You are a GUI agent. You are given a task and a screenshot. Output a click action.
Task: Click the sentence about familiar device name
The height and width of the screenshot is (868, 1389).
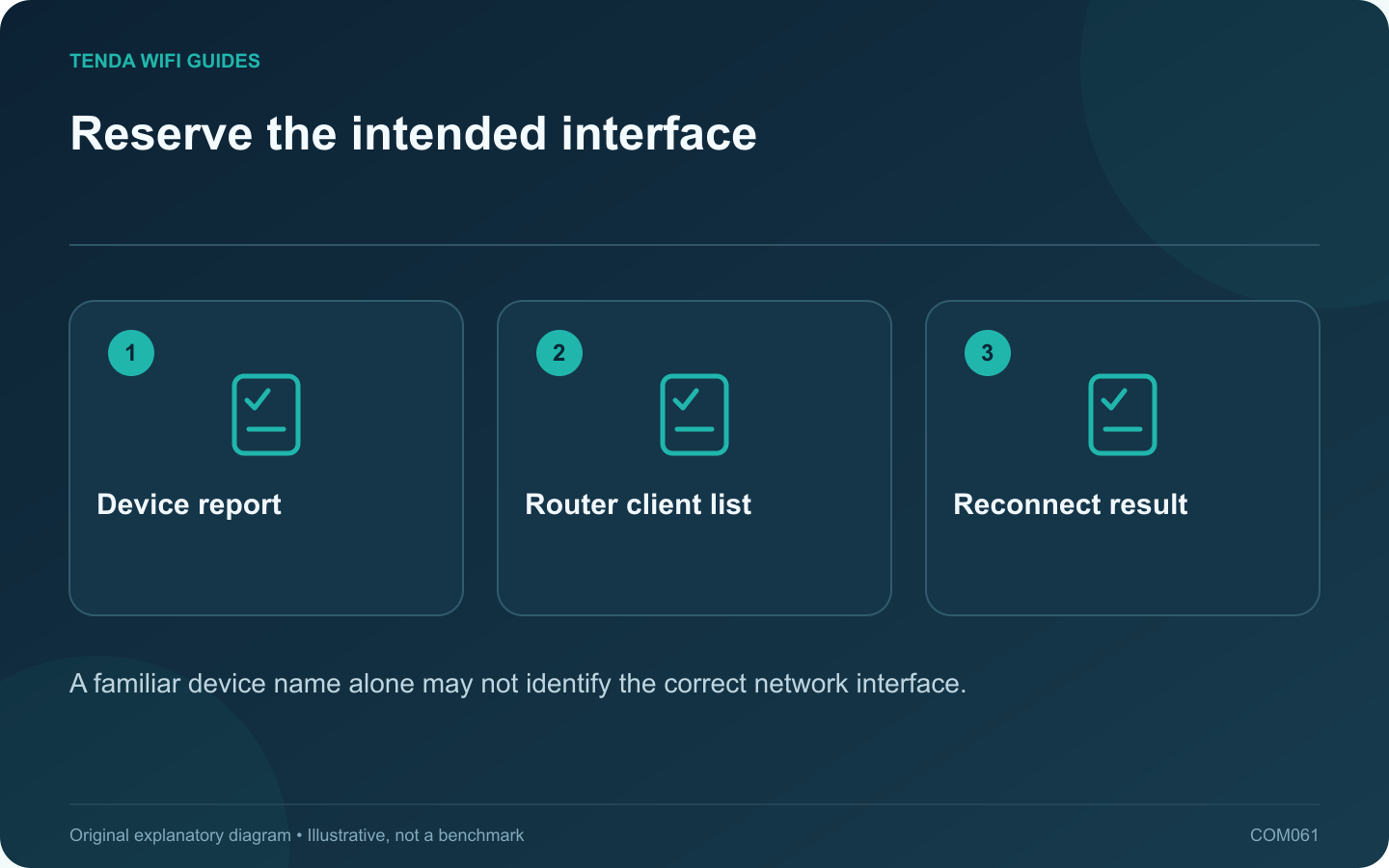pyautogui.click(x=518, y=684)
